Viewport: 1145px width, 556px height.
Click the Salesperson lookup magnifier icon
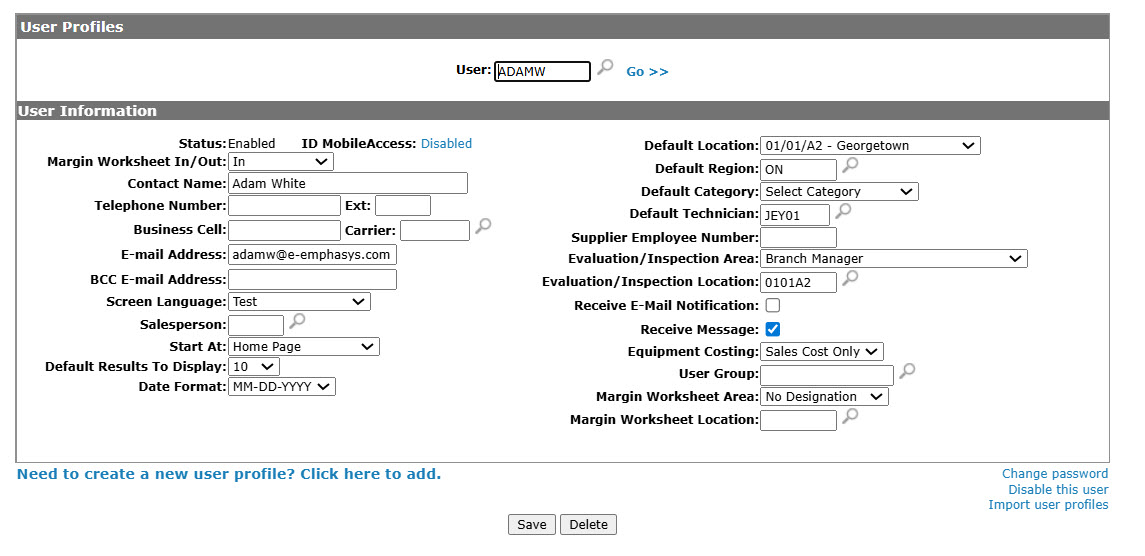coord(297,321)
